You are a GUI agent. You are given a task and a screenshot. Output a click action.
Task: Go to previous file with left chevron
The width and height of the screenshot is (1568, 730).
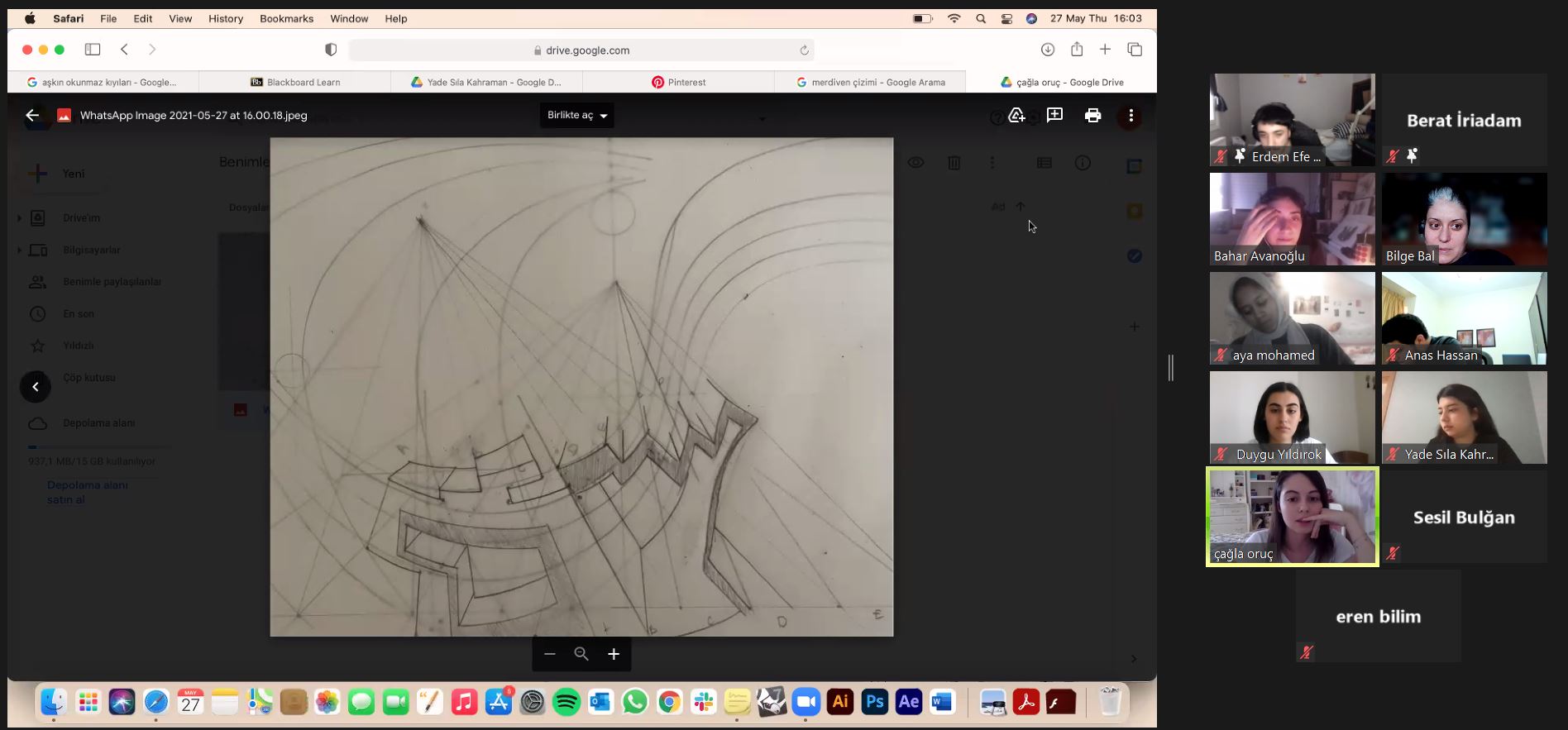(x=35, y=387)
